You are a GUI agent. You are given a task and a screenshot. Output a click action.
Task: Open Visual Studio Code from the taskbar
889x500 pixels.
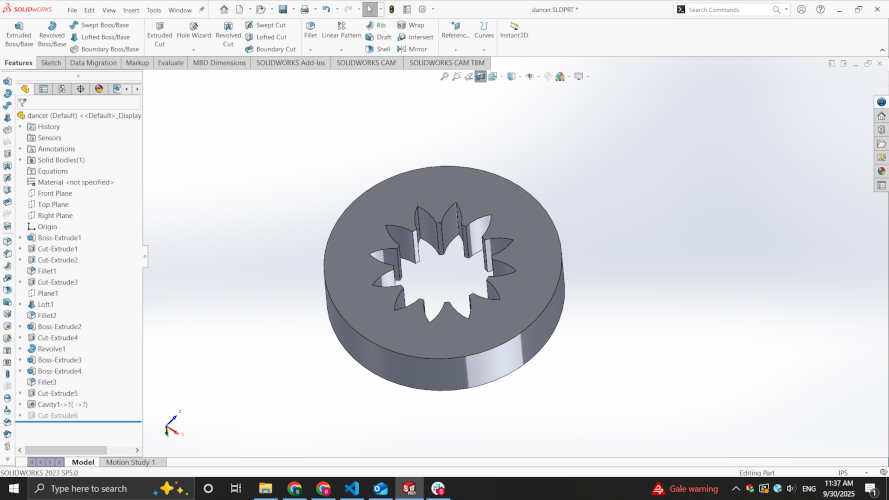(352, 489)
